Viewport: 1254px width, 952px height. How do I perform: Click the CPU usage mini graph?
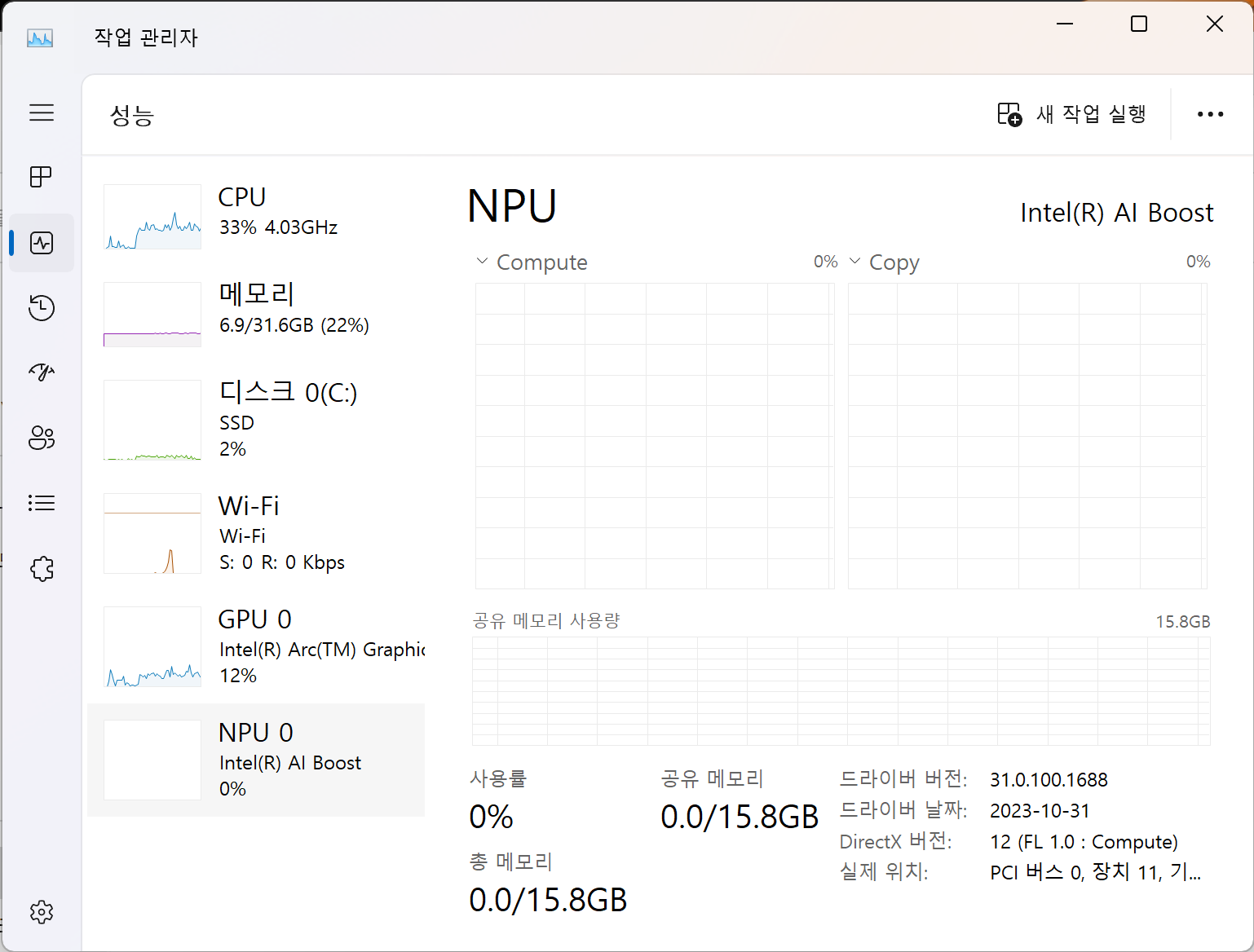click(x=152, y=217)
